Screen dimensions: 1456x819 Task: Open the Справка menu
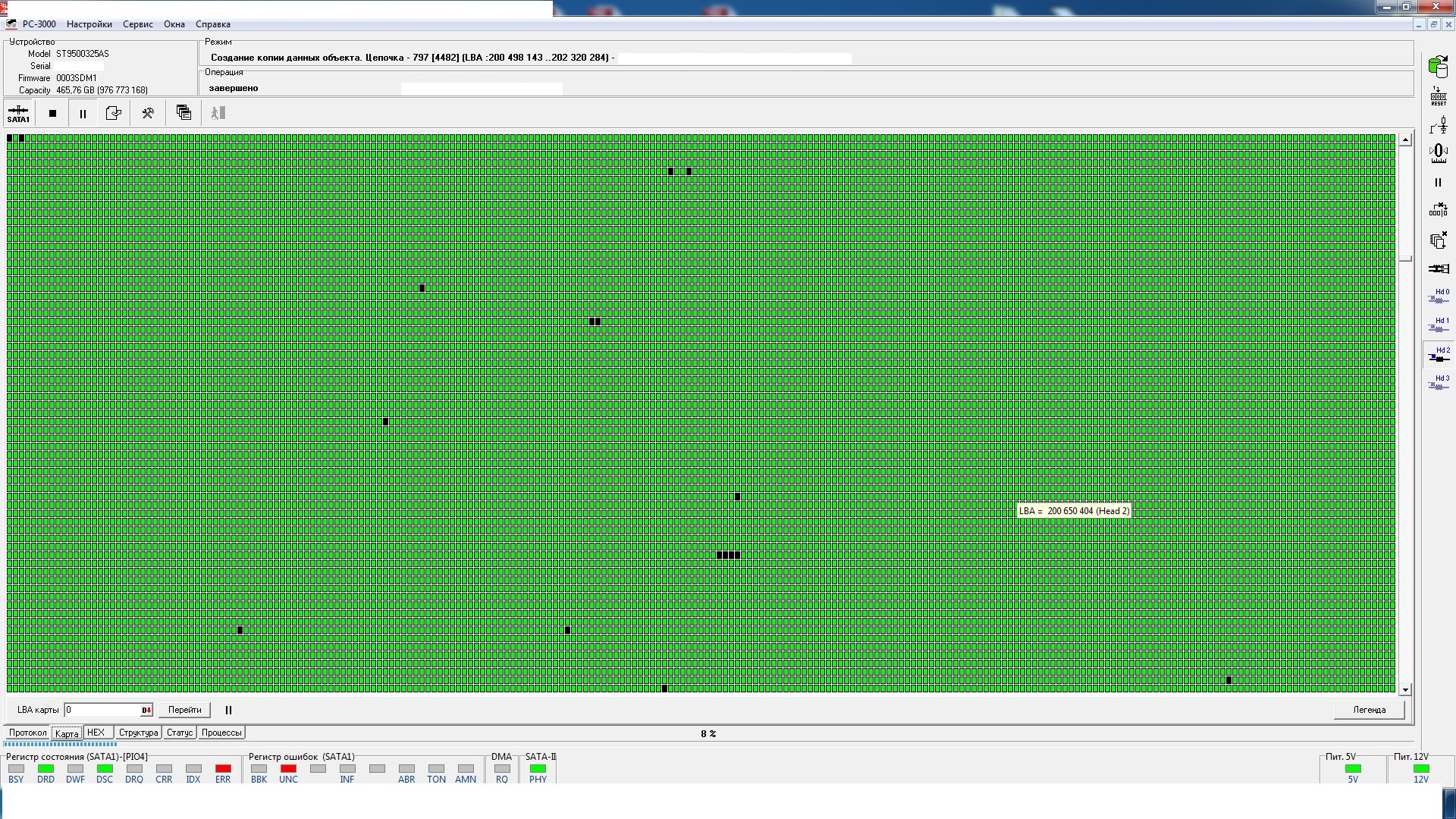213,24
